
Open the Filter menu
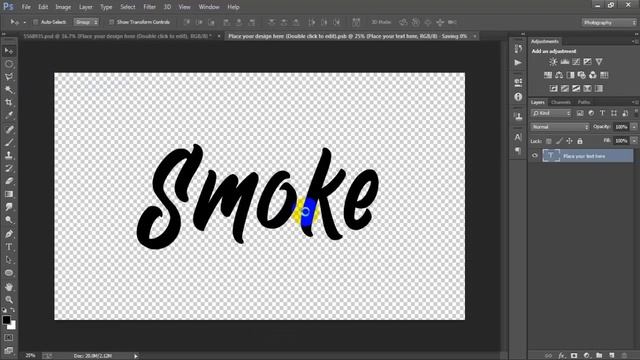pos(149,7)
